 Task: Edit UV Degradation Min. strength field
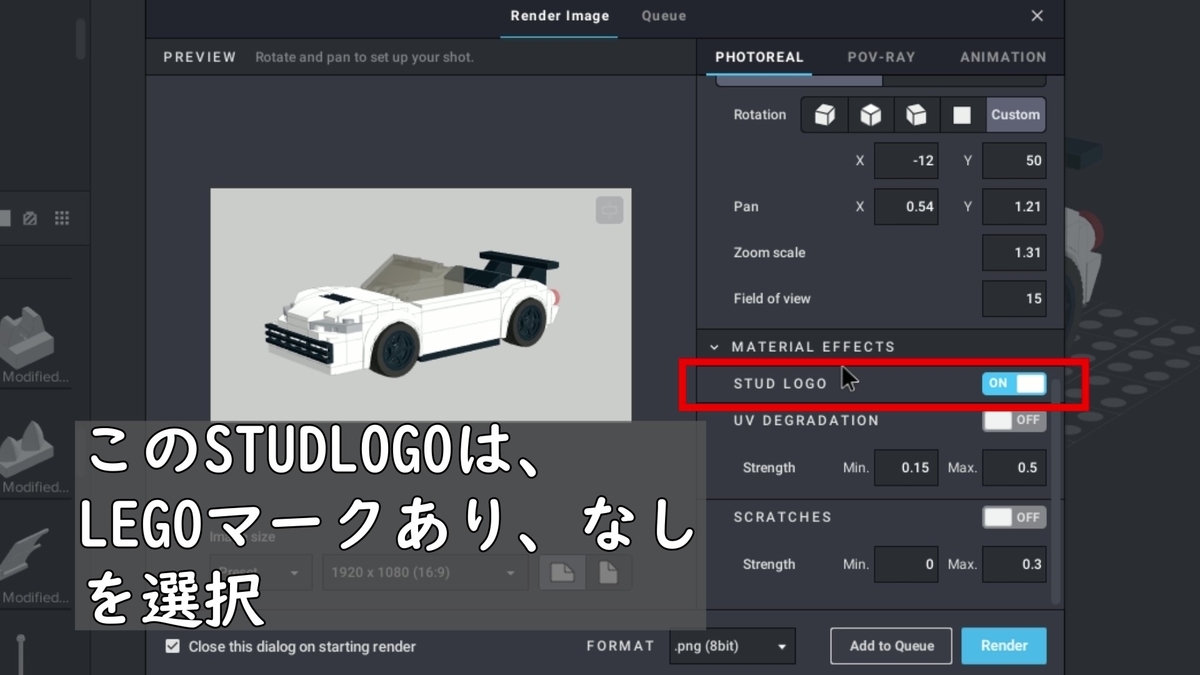pyautogui.click(x=906, y=468)
